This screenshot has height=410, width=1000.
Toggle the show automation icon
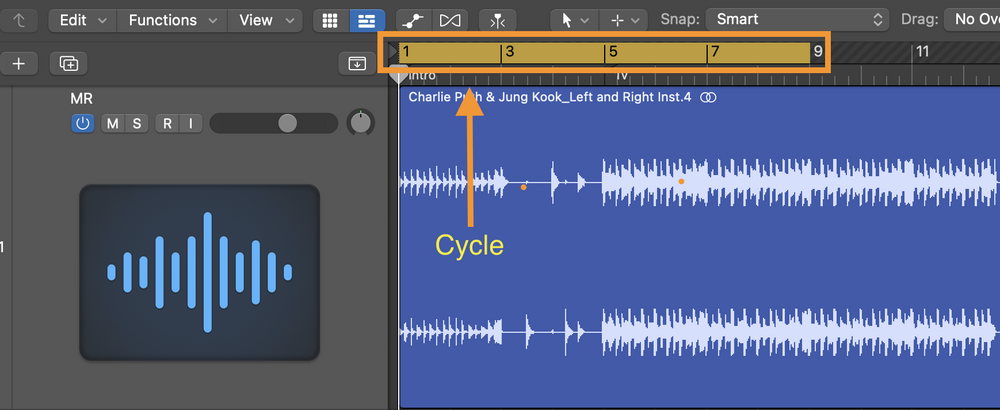411,20
